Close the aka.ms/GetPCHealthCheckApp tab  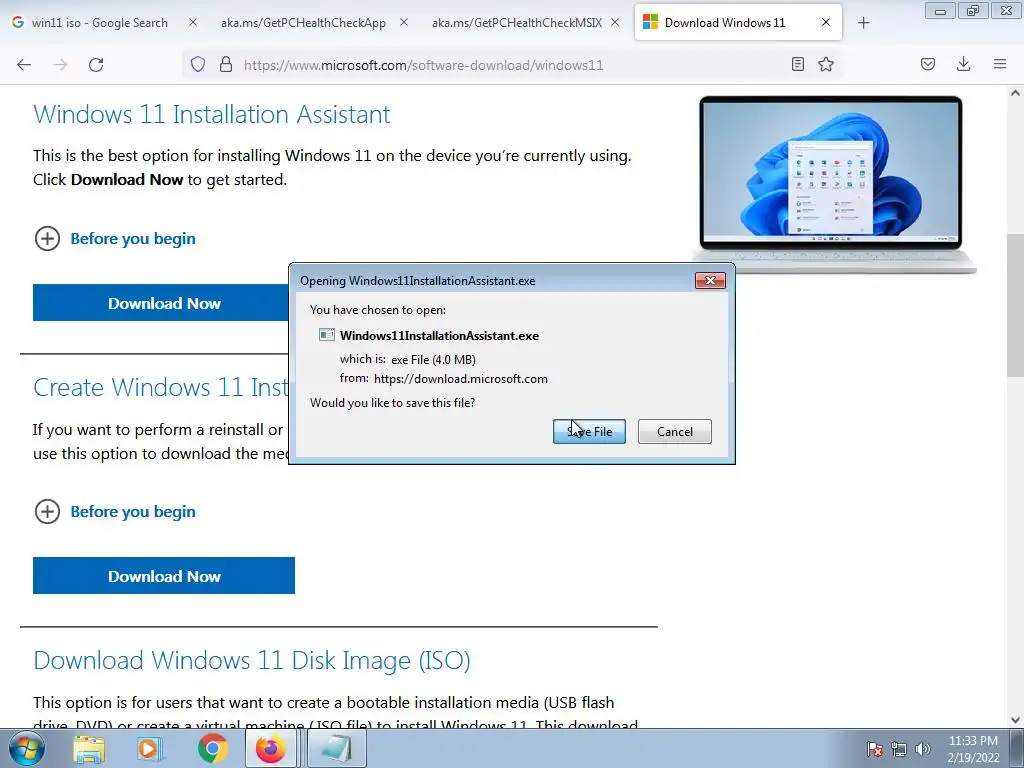click(x=404, y=22)
